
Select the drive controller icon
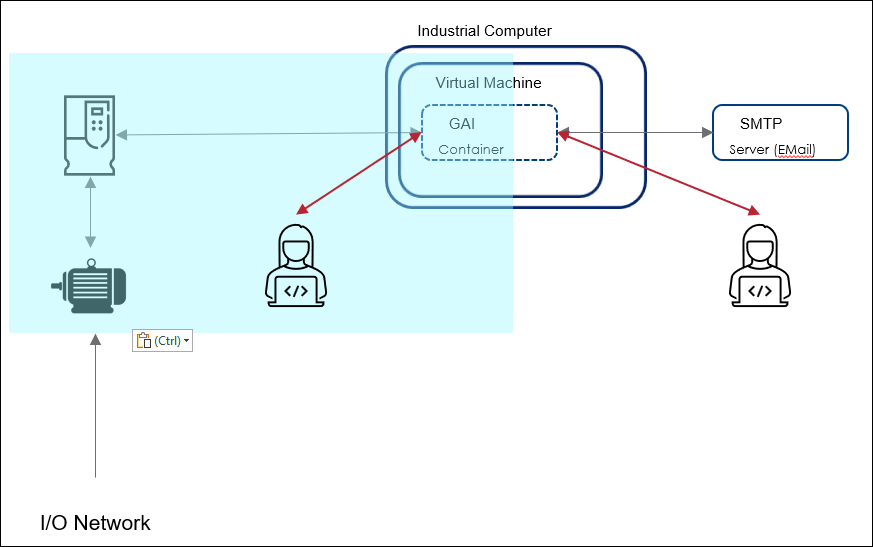coord(89,133)
